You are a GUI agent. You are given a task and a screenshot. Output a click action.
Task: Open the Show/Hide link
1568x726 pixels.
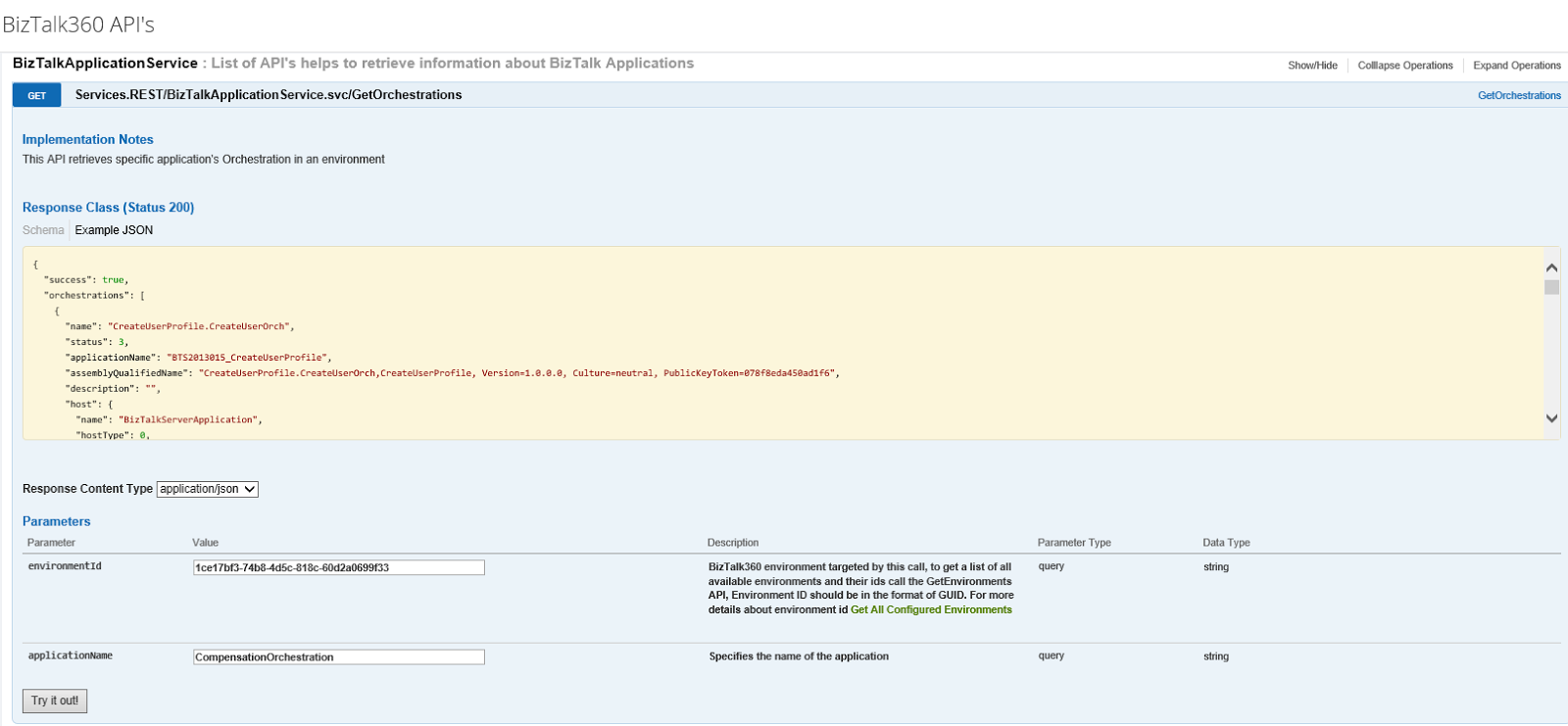click(1312, 66)
